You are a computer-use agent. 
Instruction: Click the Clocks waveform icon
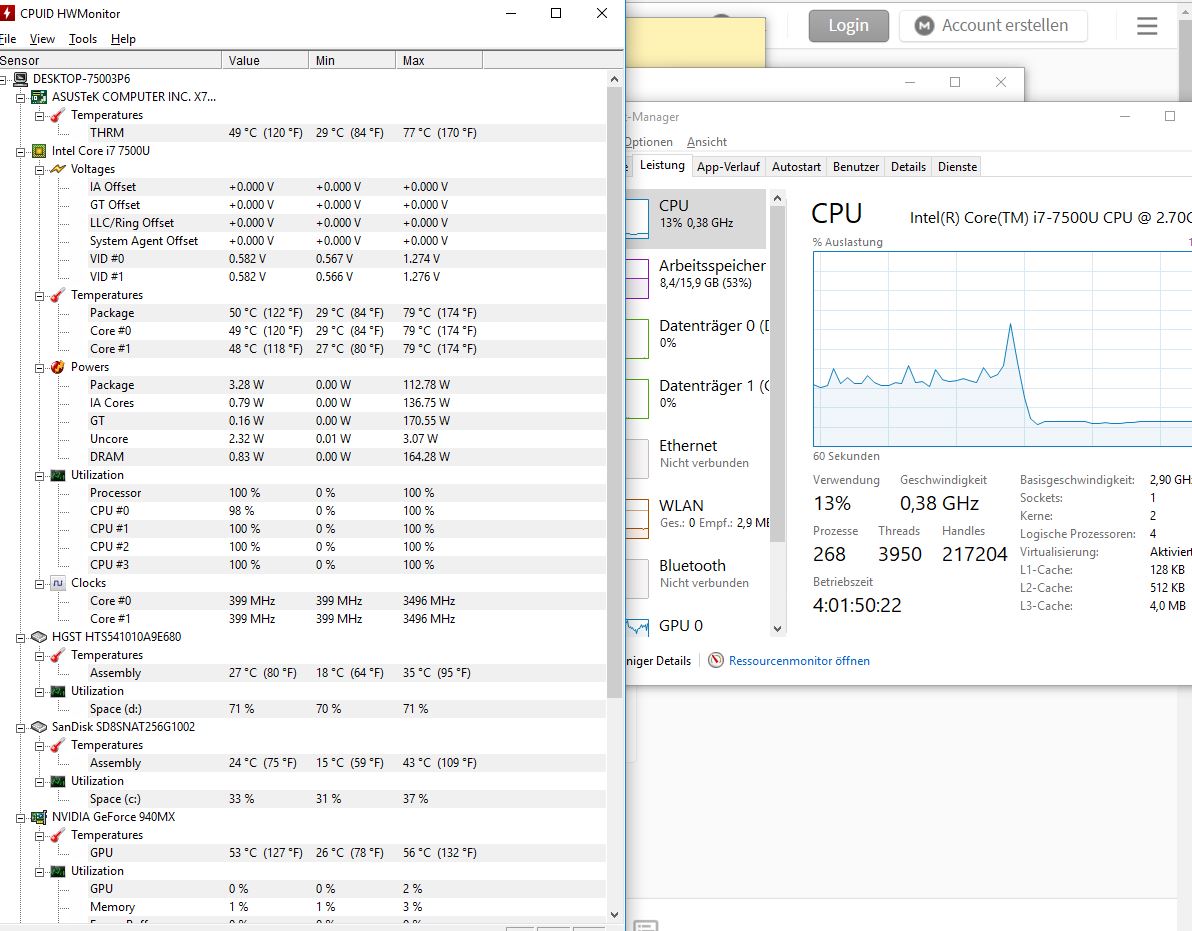58,583
